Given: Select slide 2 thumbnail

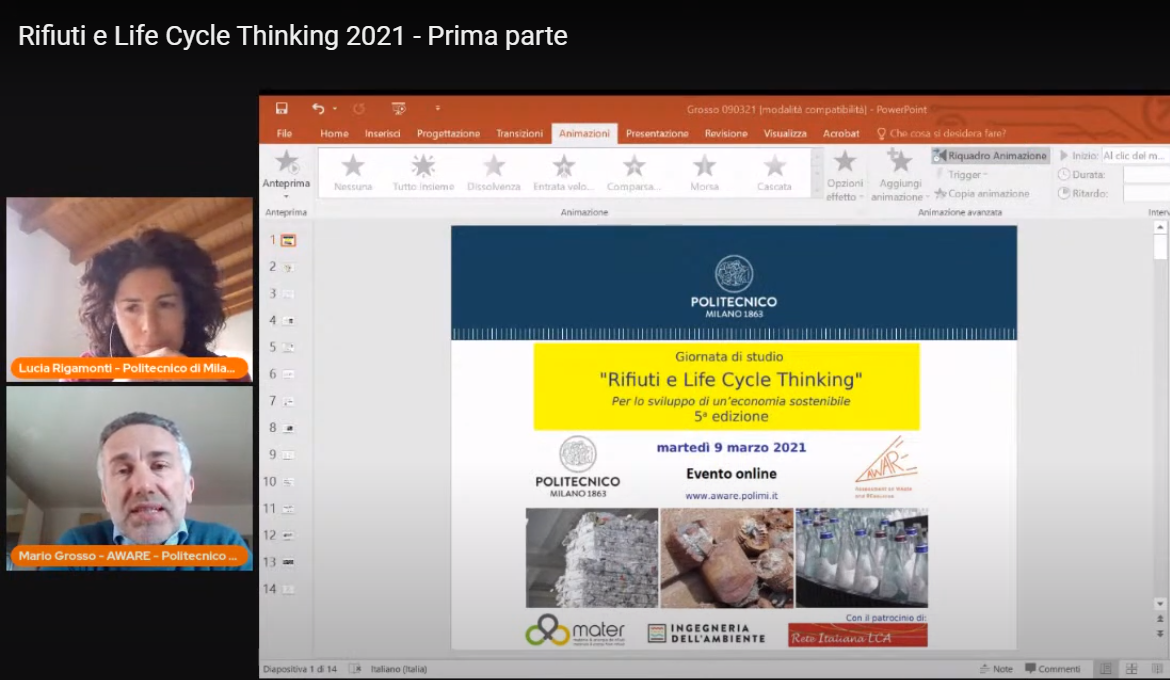Looking at the screenshot, I should 288,267.
